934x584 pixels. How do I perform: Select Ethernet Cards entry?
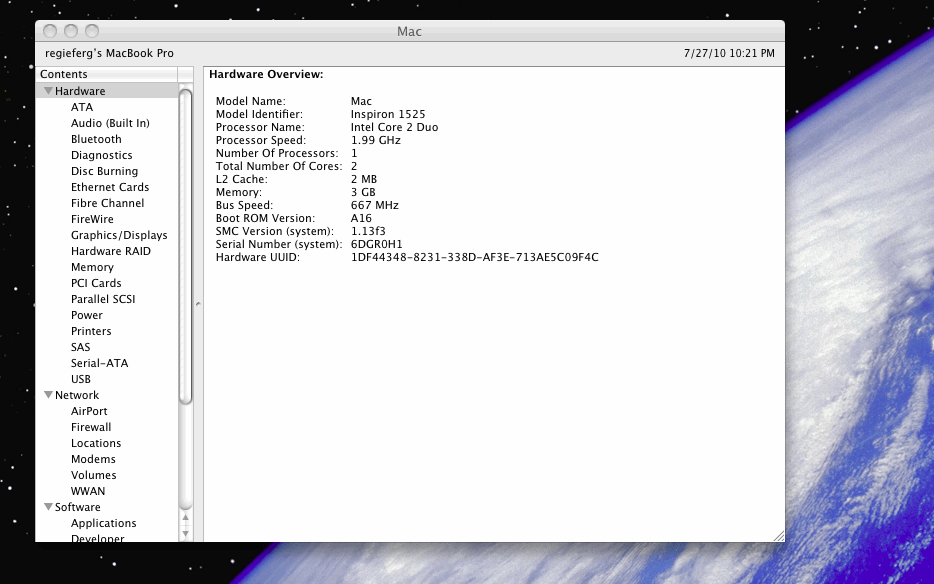click(x=110, y=187)
